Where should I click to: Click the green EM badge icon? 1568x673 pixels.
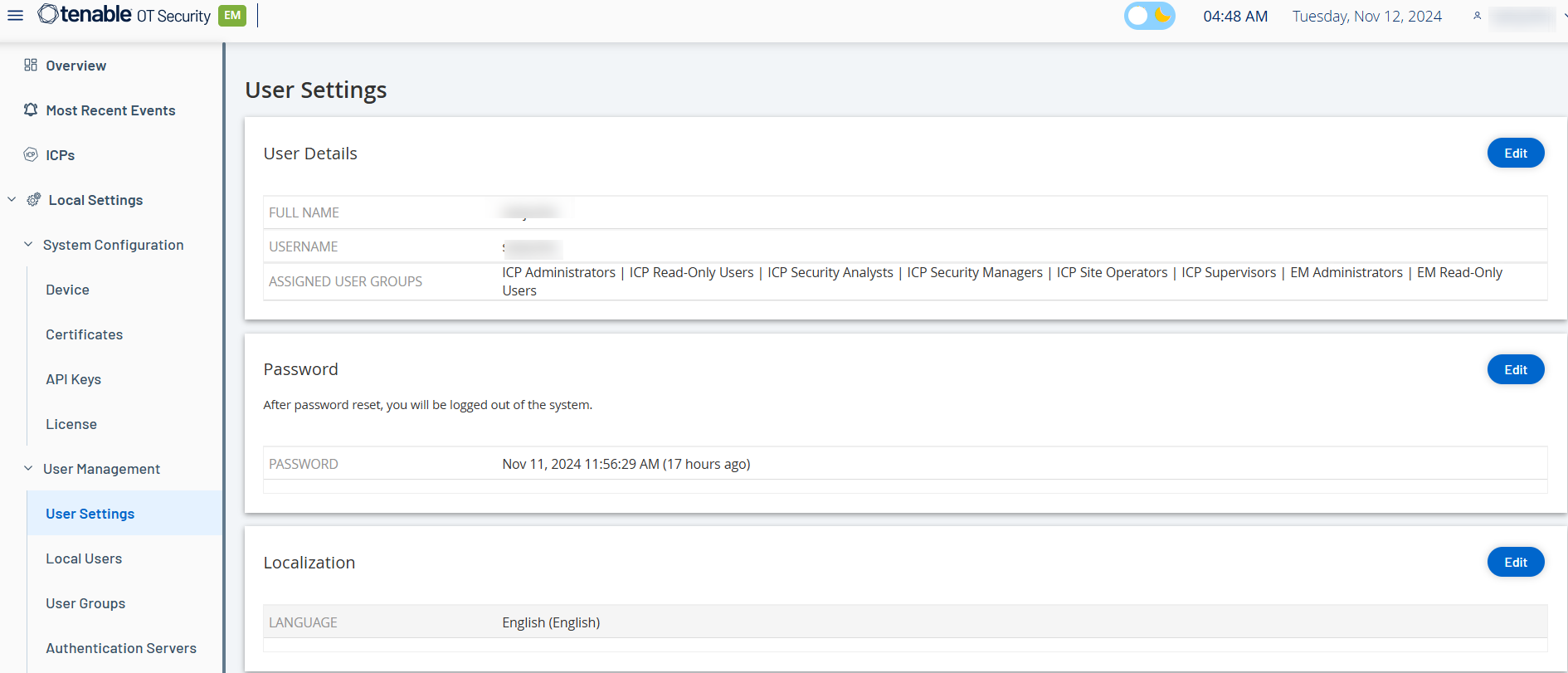pyautogui.click(x=232, y=15)
